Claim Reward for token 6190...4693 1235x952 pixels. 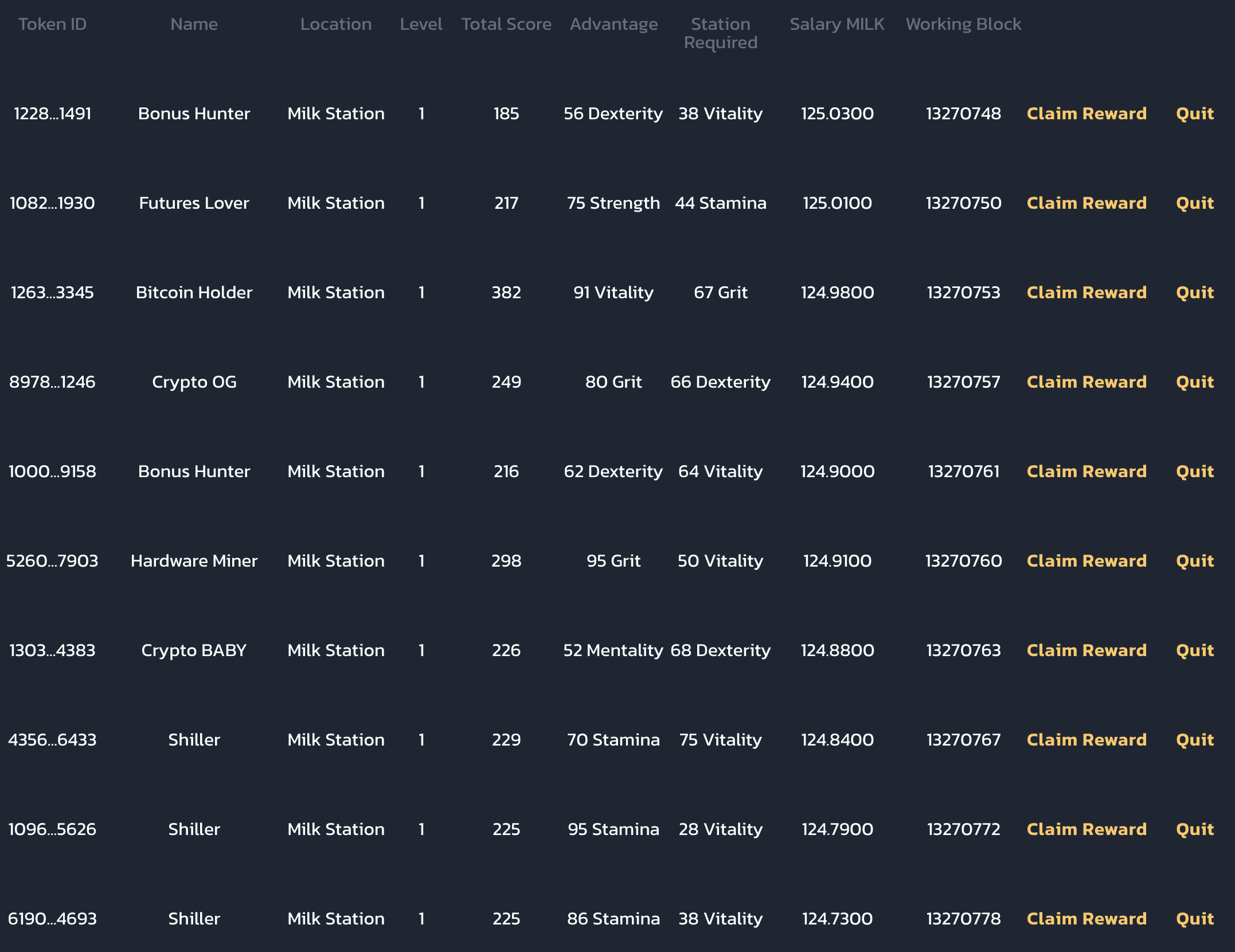tap(1087, 919)
